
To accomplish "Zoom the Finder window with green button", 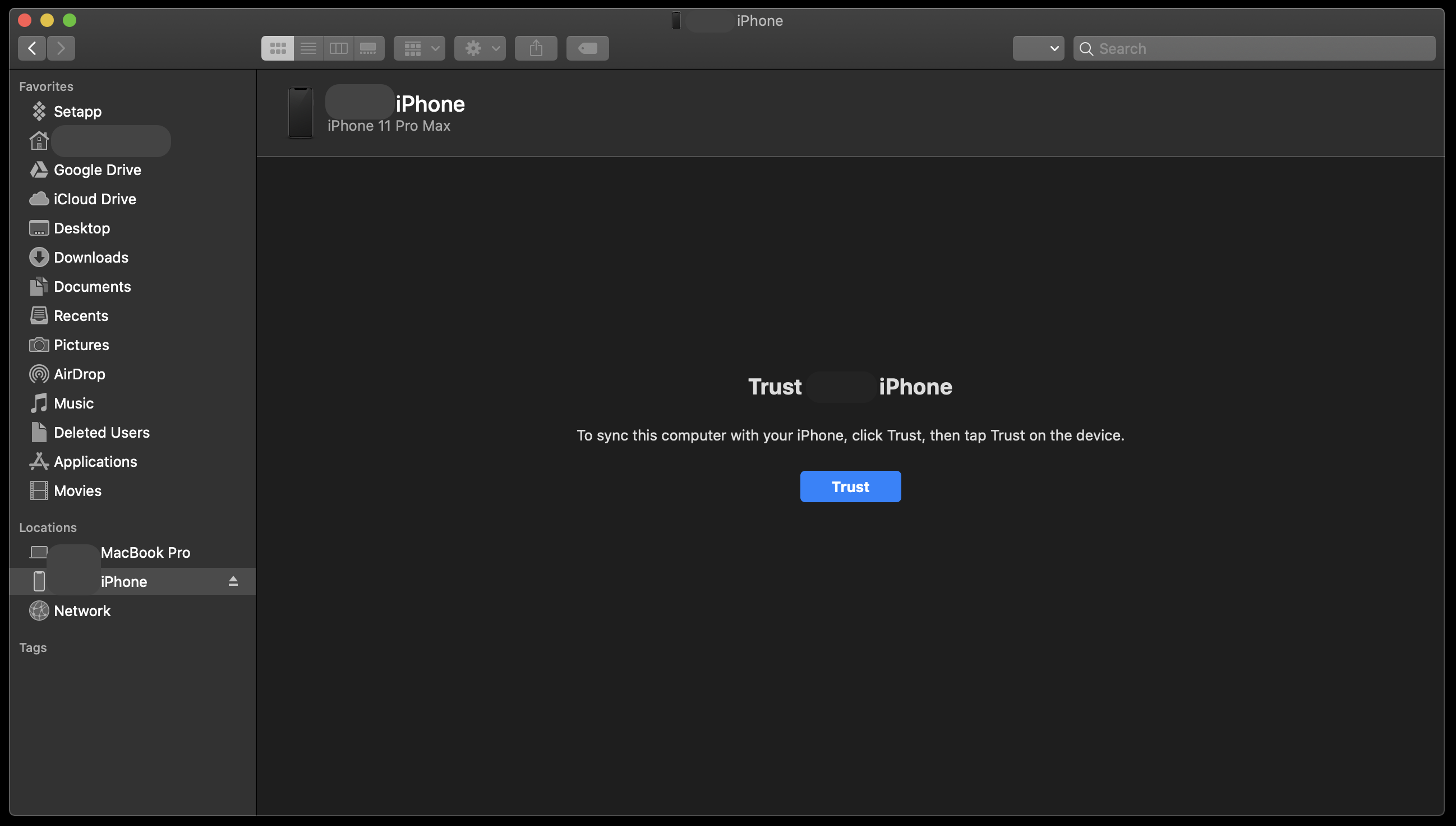I will click(x=69, y=20).
